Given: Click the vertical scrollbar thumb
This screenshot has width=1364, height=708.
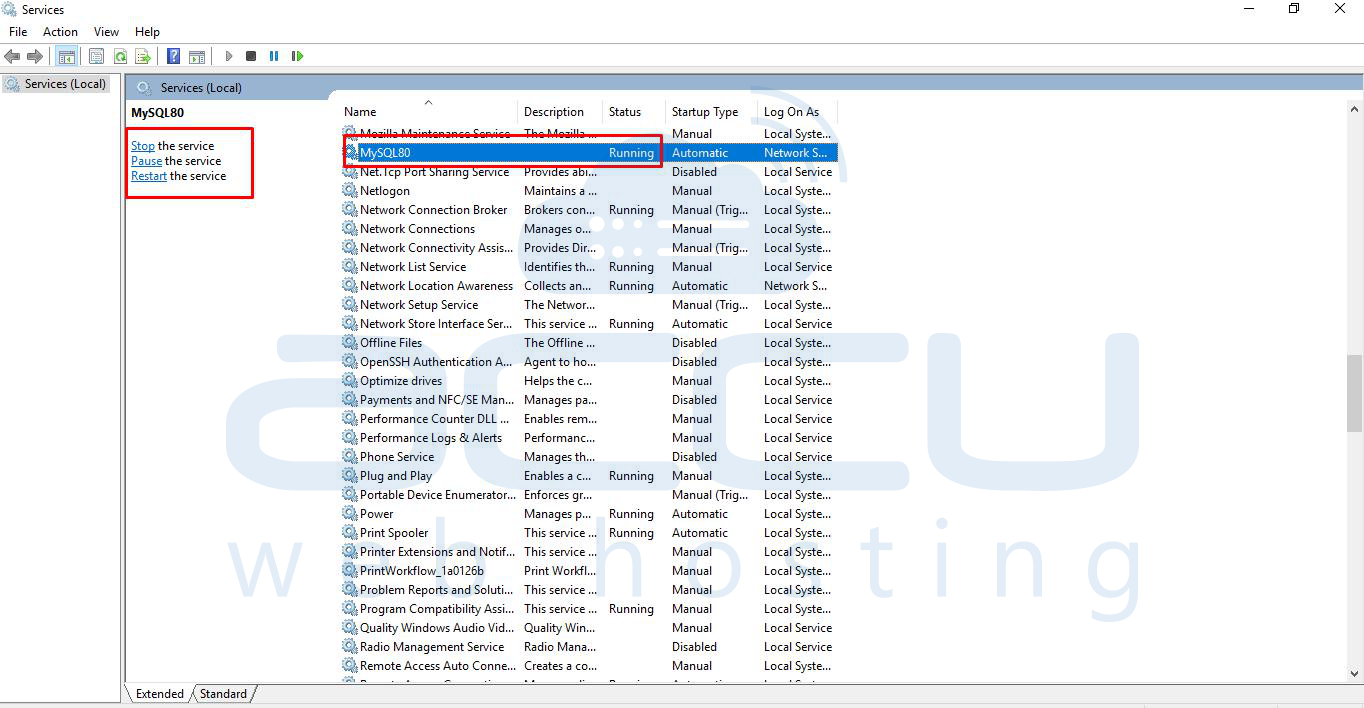Looking at the screenshot, I should tap(1355, 393).
